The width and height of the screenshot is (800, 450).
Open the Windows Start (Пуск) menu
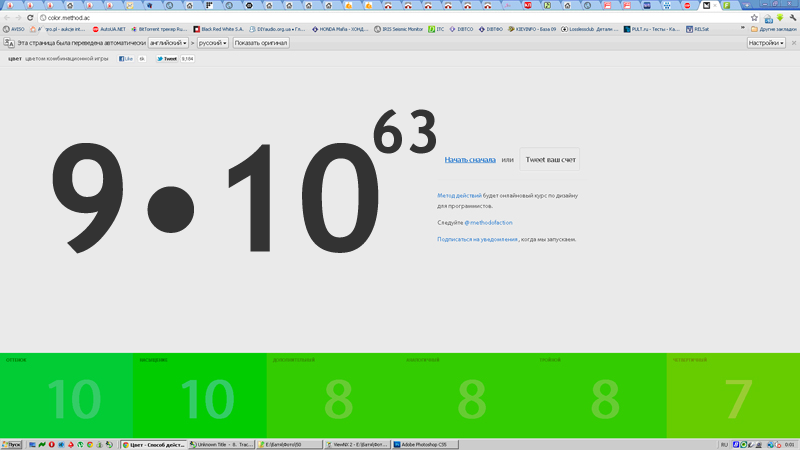coord(14,443)
